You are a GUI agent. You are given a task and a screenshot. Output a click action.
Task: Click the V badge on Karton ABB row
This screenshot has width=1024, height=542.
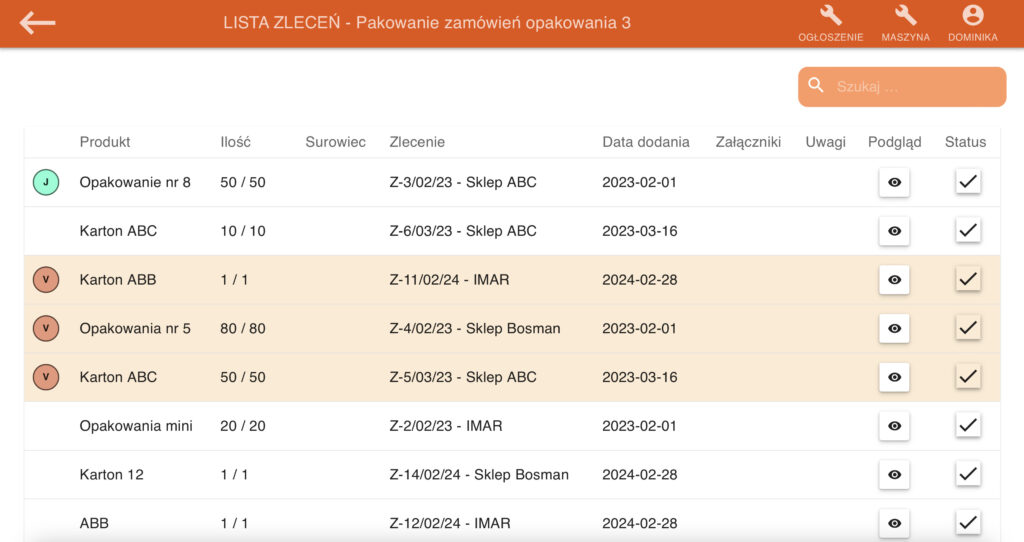click(x=46, y=280)
